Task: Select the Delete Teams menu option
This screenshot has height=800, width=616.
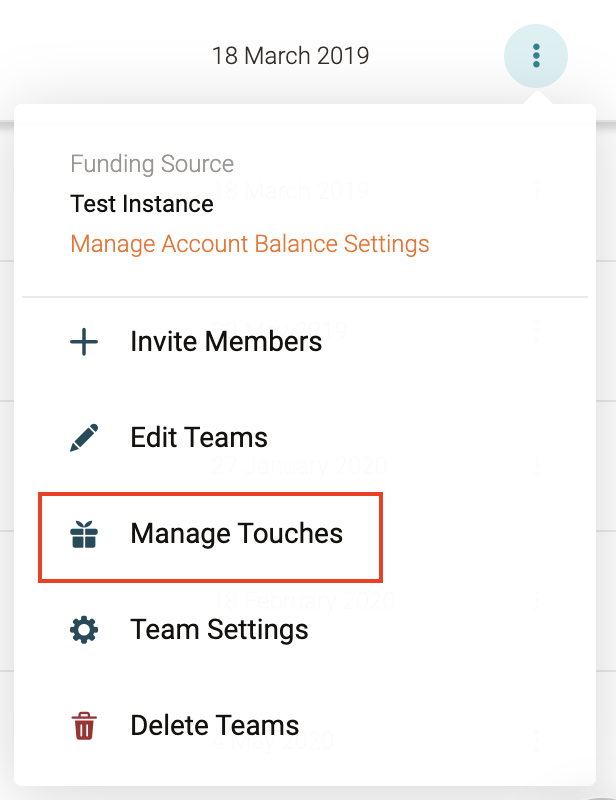Action: point(214,726)
